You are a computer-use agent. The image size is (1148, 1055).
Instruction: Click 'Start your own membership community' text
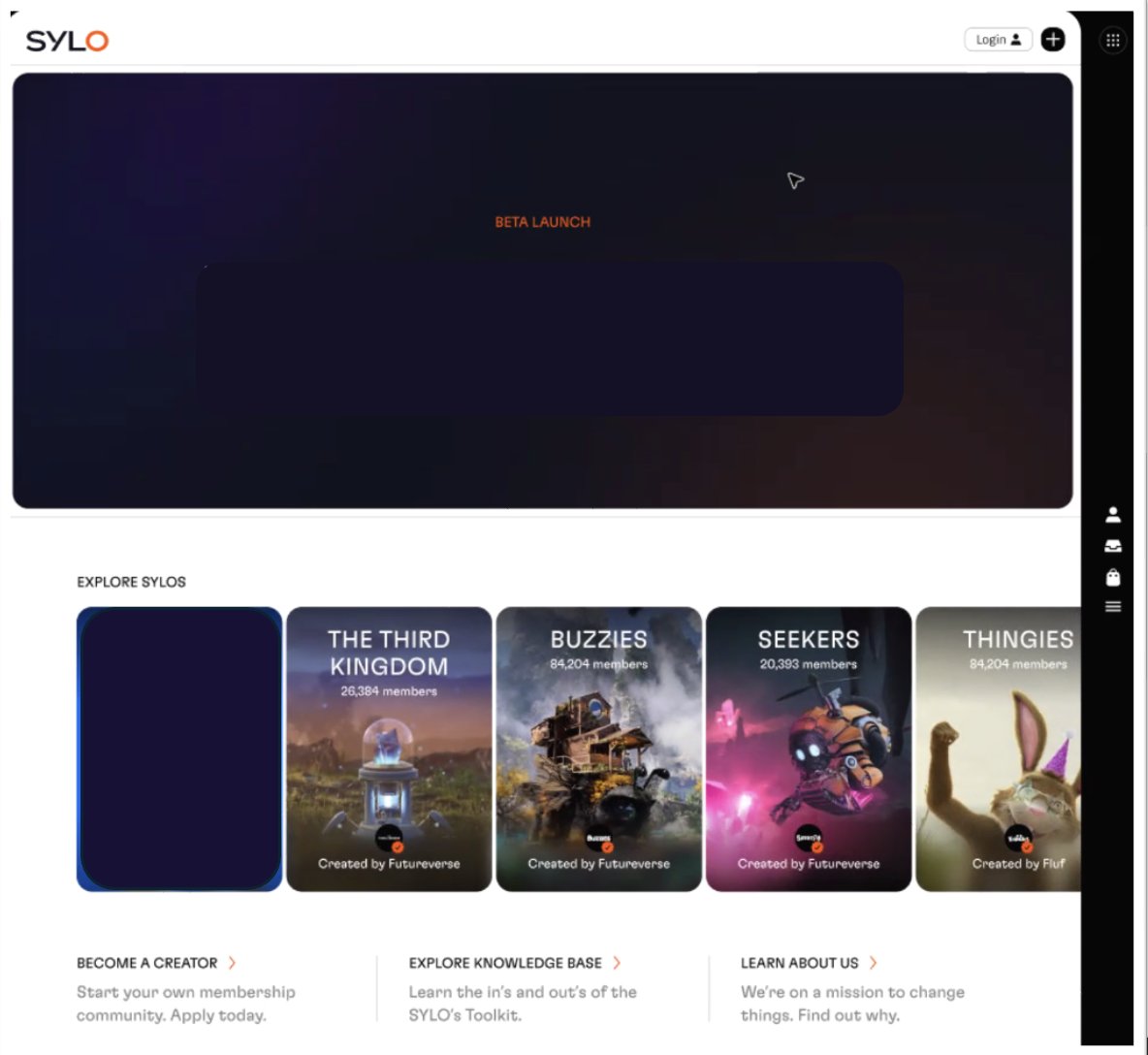(x=186, y=1004)
